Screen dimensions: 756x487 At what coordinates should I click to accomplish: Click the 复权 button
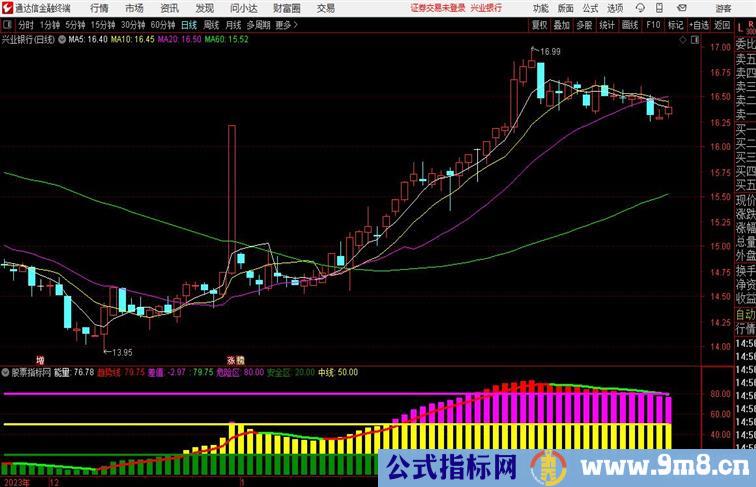click(539, 25)
